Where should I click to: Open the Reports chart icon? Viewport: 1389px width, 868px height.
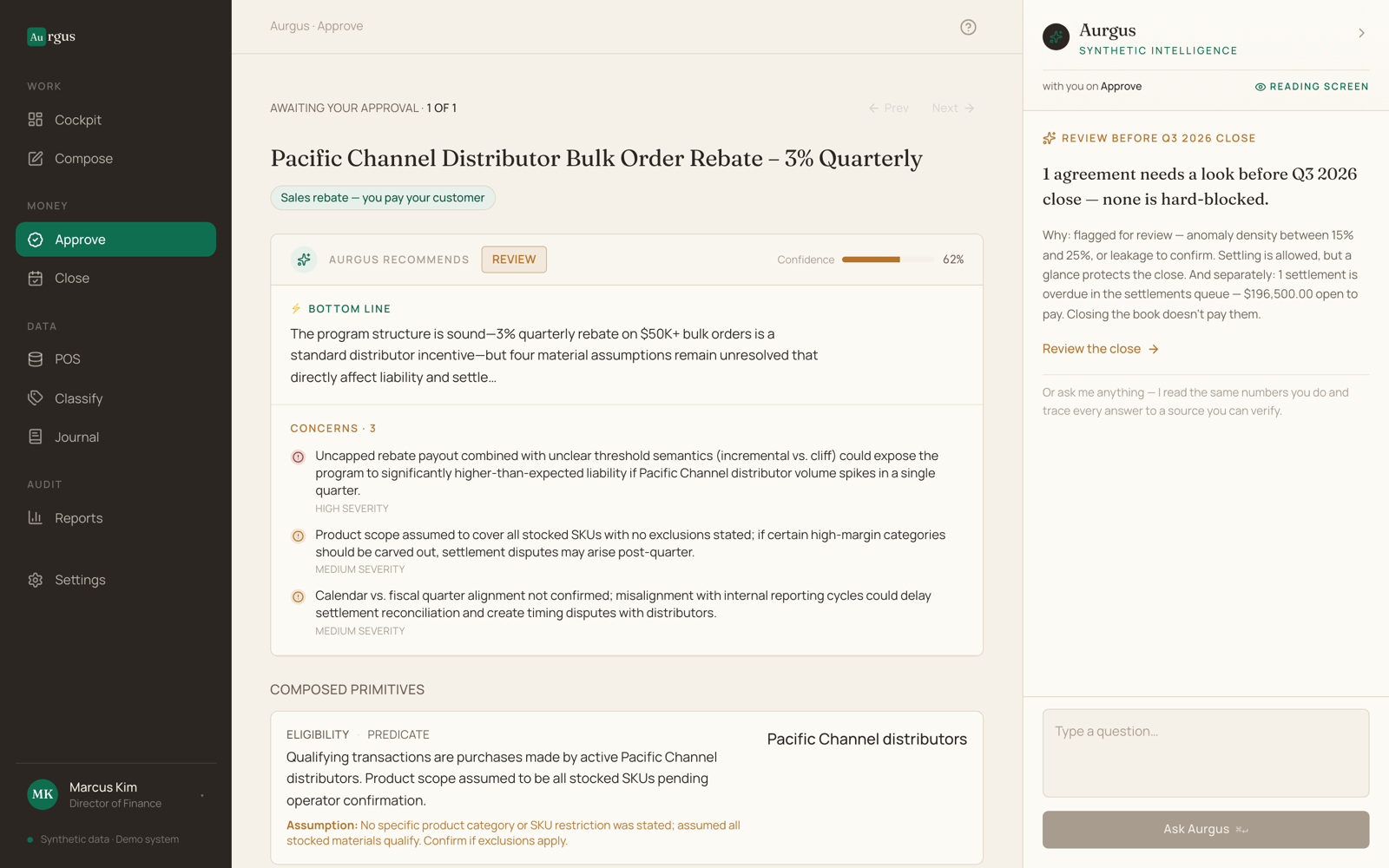click(36, 518)
